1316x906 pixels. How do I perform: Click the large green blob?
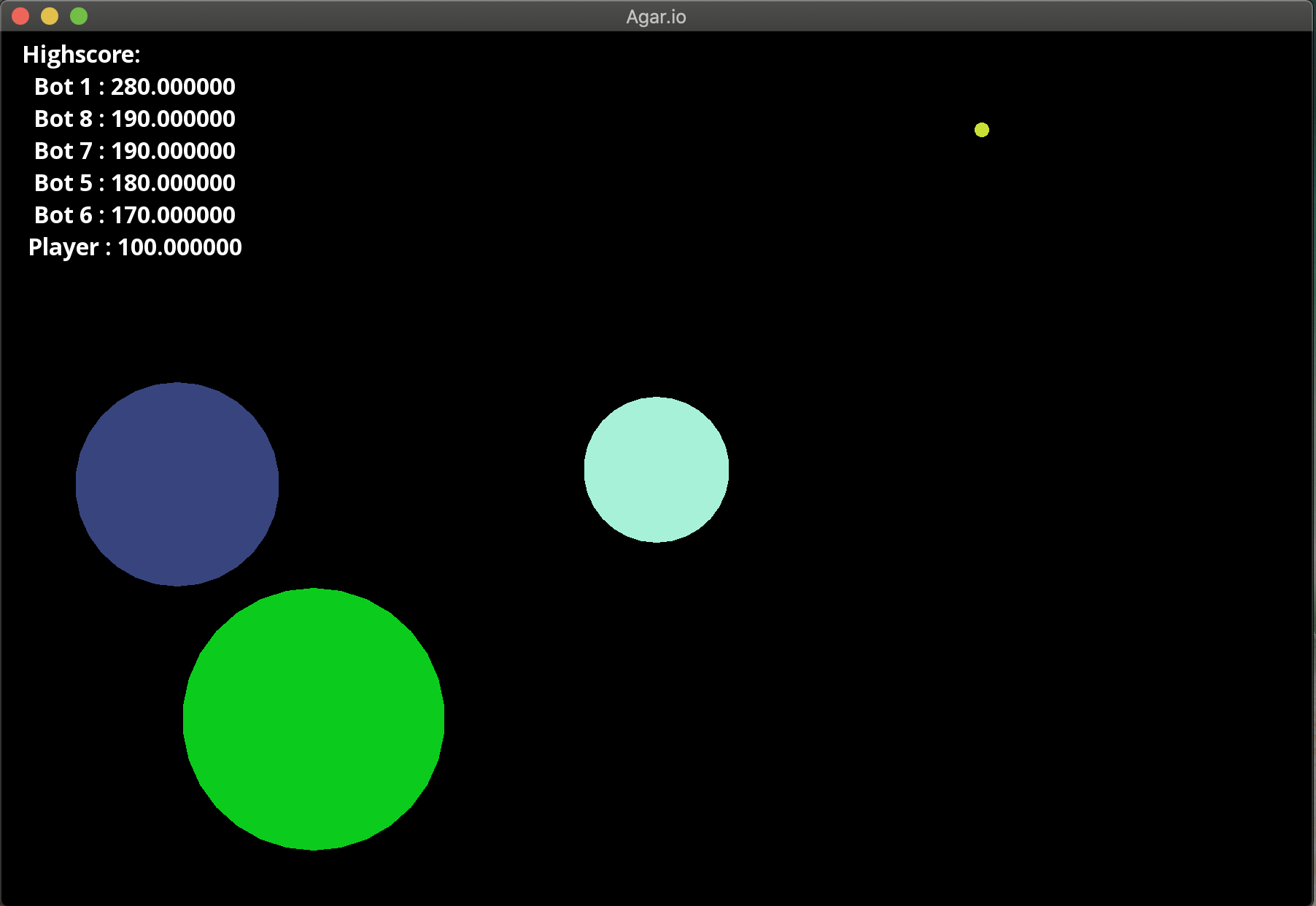(314, 719)
